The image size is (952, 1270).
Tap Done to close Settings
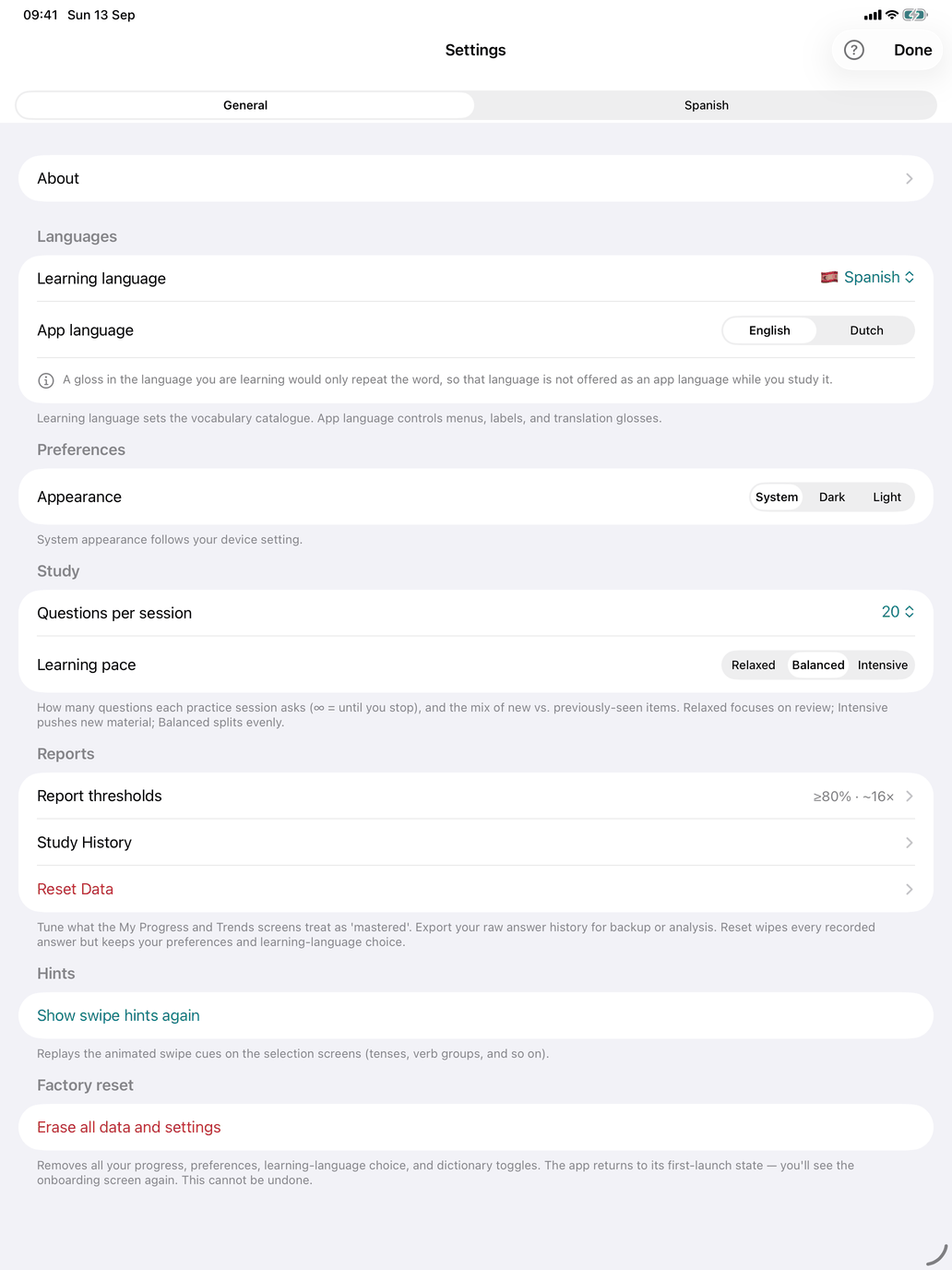pyautogui.click(x=912, y=50)
